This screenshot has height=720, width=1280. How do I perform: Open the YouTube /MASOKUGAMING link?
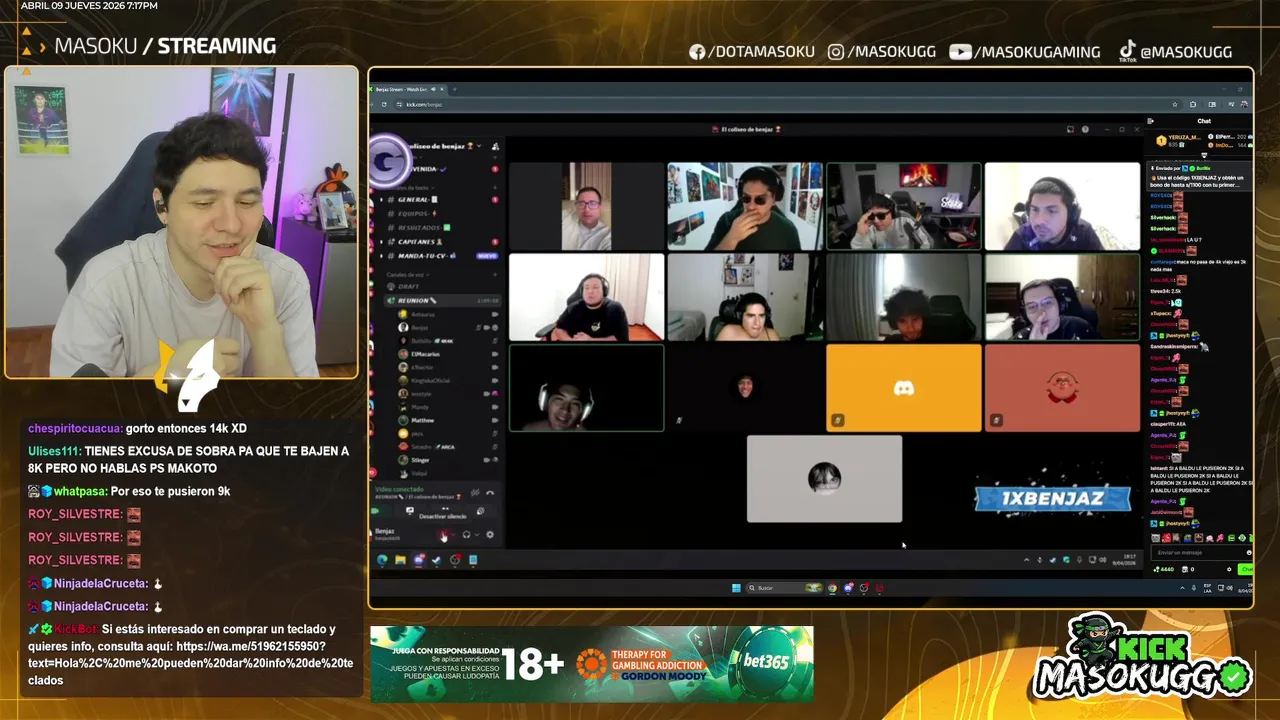pyautogui.click(x=1025, y=51)
